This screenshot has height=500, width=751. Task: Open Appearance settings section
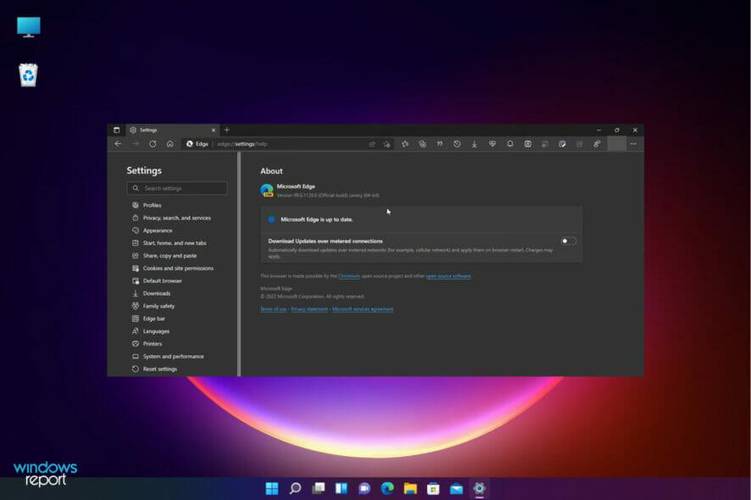coord(158,230)
